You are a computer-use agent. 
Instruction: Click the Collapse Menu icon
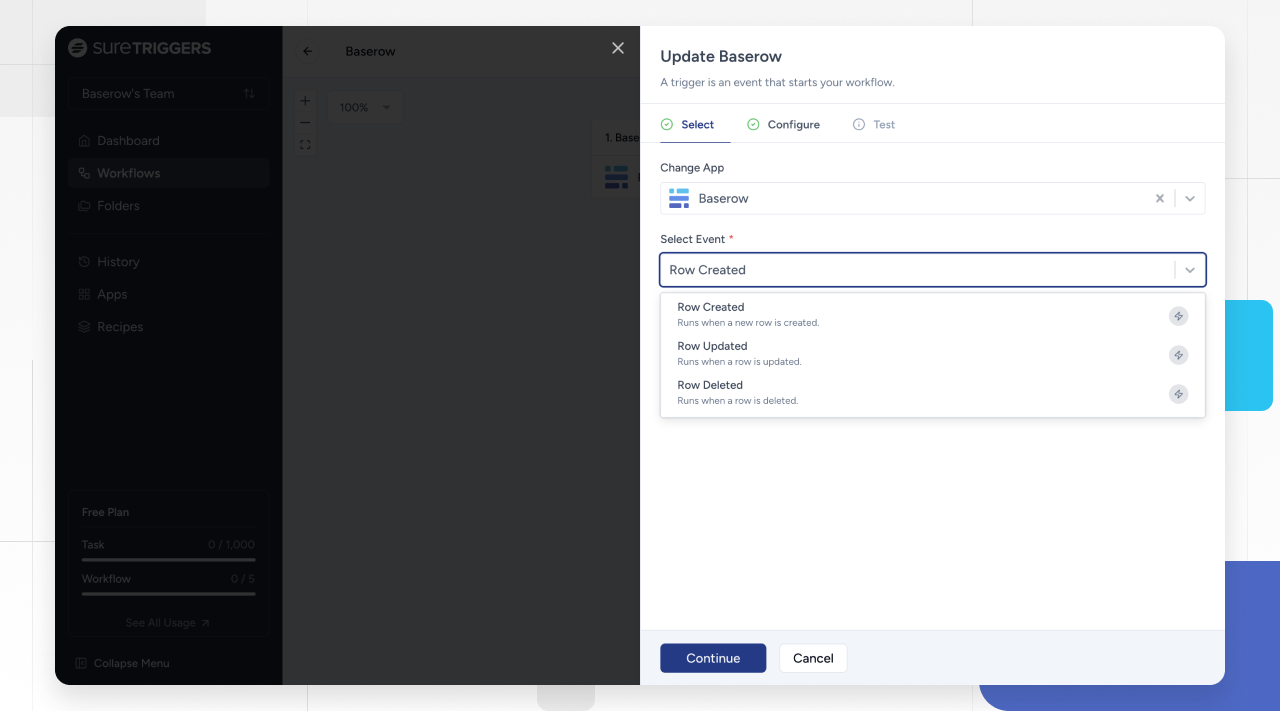(82, 663)
